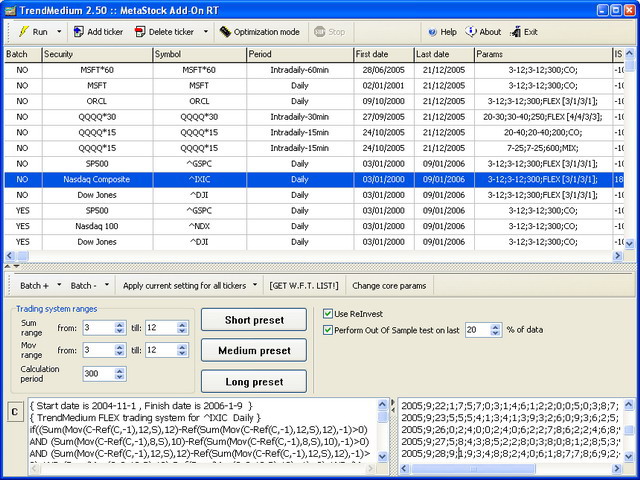This screenshot has width=640, height=480.
Task: Sort by the Security column header
Action: [97, 54]
